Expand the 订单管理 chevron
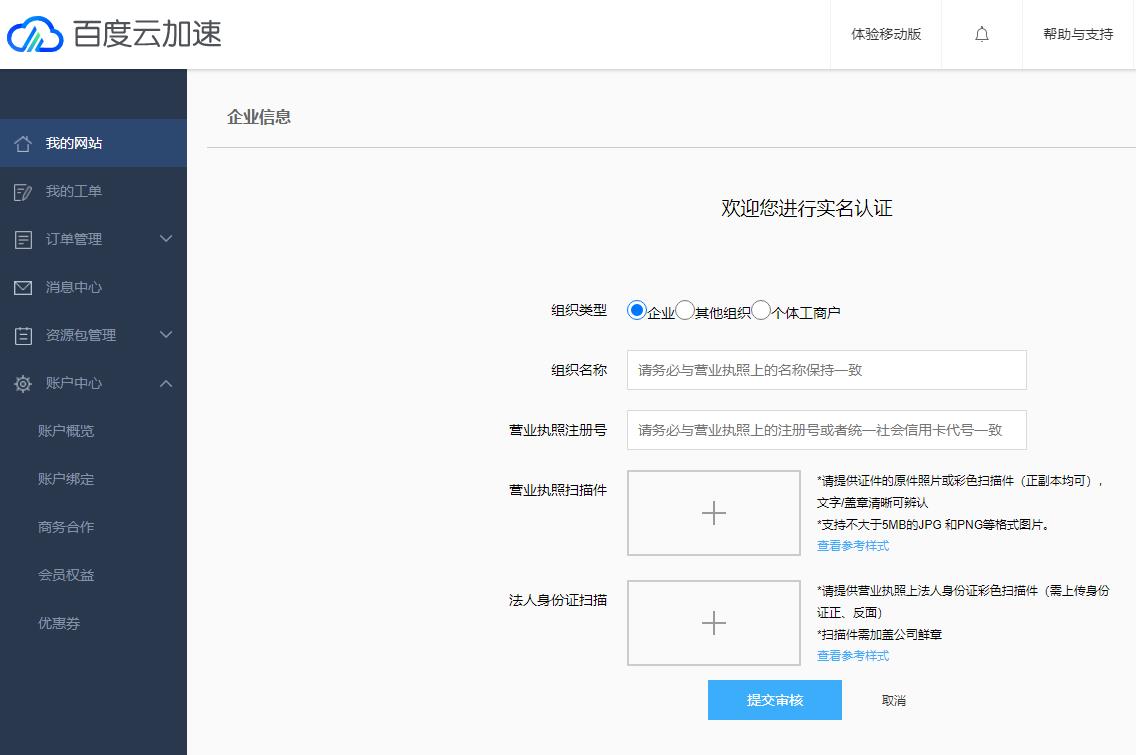Screen dimensions: 1136x755 pos(166,238)
